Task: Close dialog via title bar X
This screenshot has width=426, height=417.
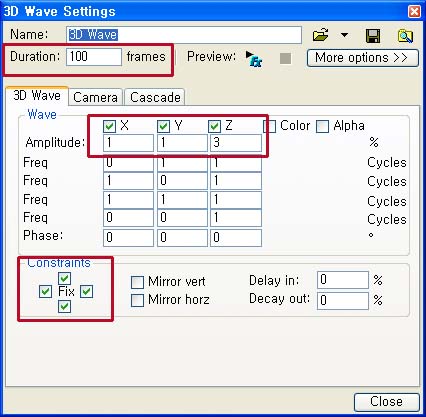Action: (414, 11)
